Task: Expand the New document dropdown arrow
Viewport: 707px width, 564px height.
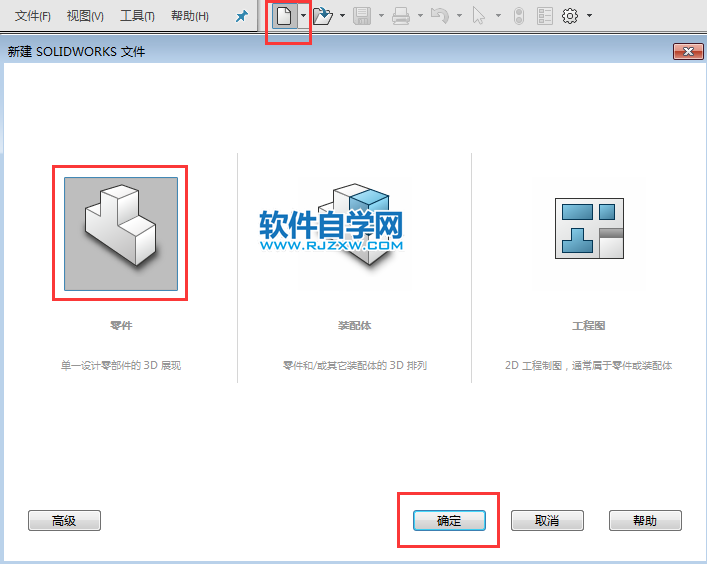Action: coord(303,16)
